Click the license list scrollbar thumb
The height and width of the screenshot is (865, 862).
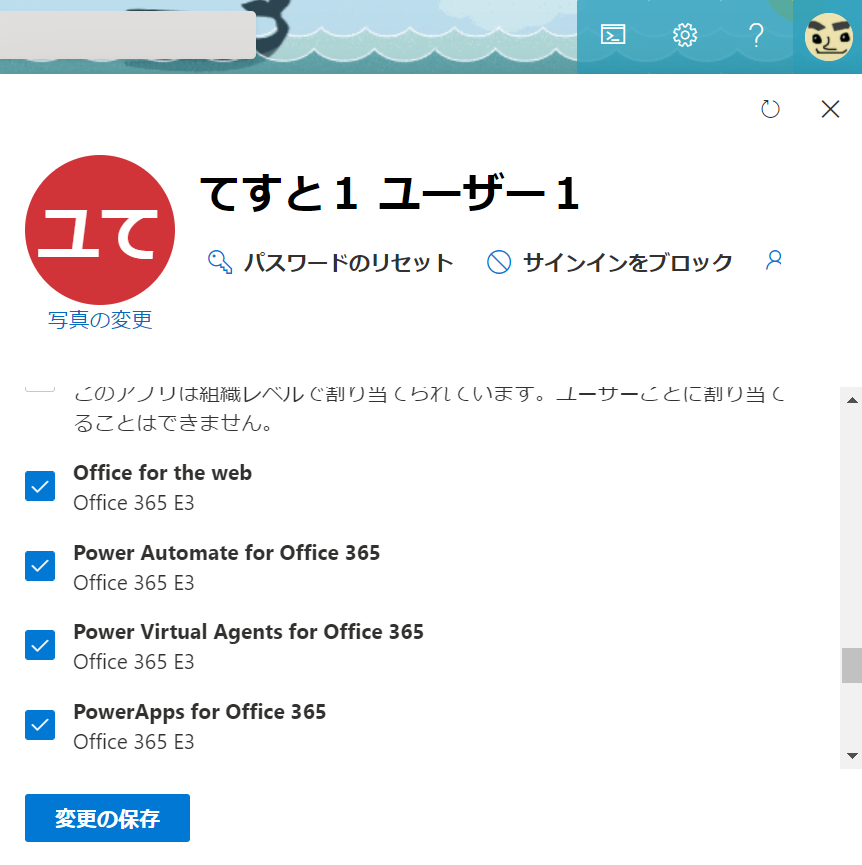click(852, 665)
